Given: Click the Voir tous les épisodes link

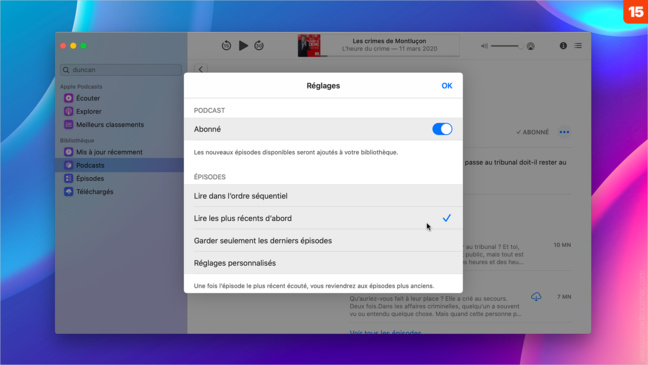Looking at the screenshot, I should click(x=385, y=332).
